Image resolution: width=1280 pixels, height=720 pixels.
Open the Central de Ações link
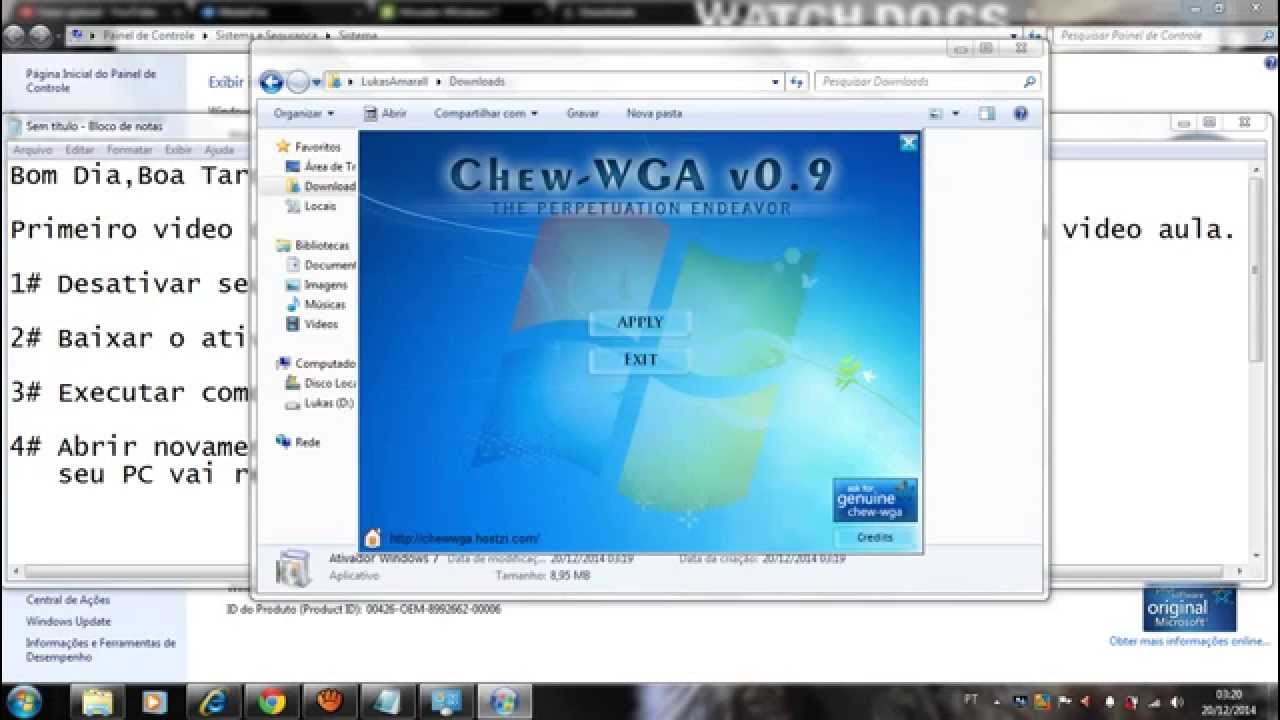pyautogui.click(x=68, y=600)
